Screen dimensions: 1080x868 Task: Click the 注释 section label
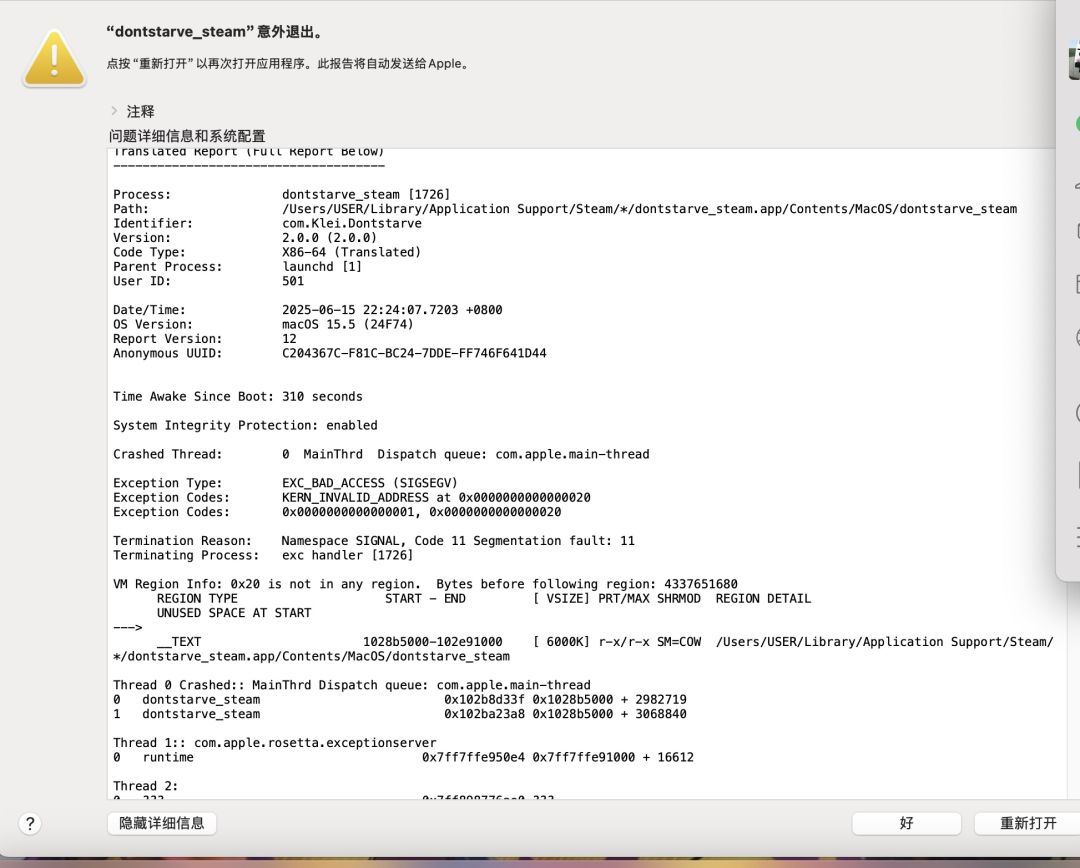click(141, 111)
